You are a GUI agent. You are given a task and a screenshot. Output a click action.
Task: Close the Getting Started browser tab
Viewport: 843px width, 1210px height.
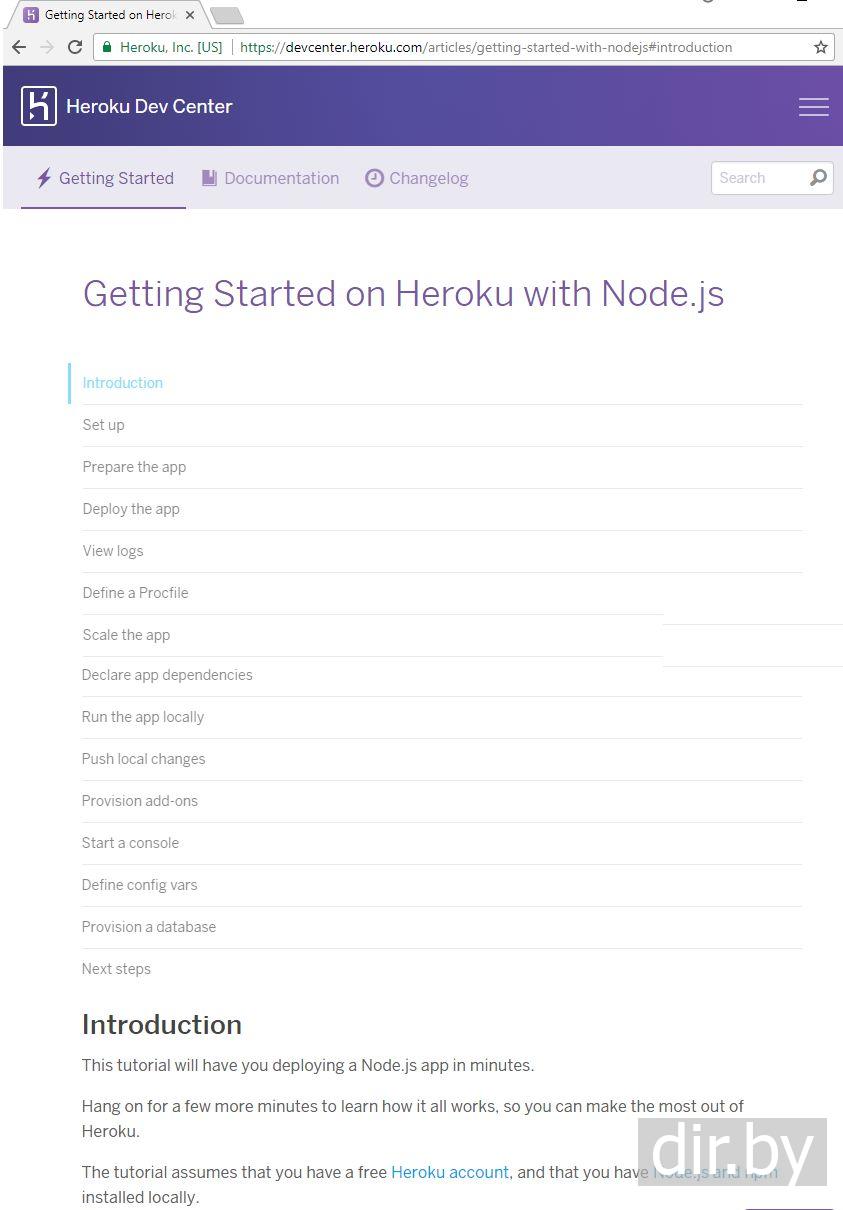[x=190, y=15]
